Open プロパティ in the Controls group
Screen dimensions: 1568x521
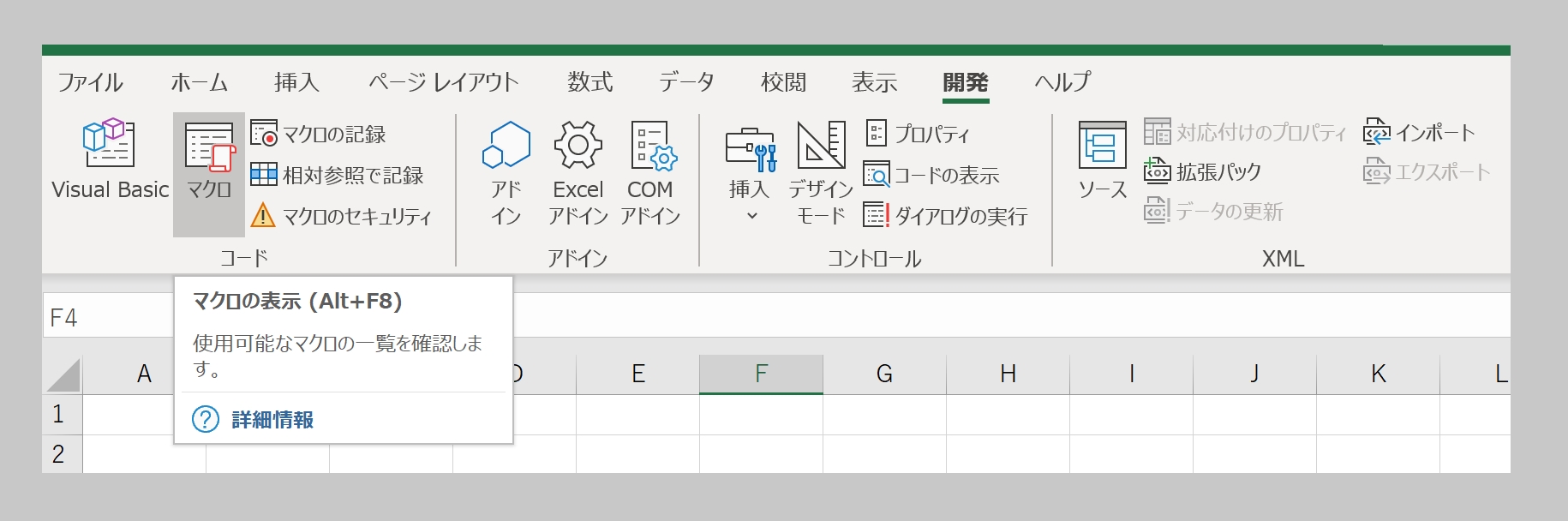(x=918, y=134)
